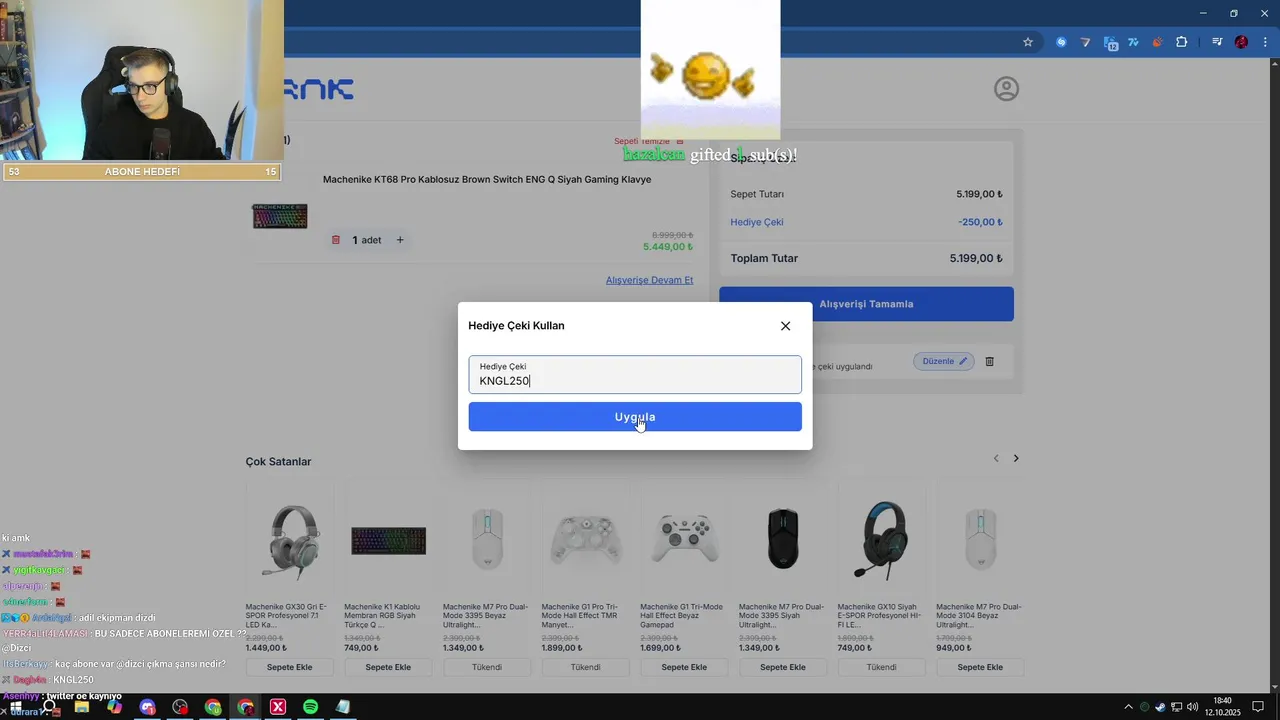Click the Toplam Tutar 5.199,00 ₺ value
The image size is (1280, 720).
pyautogui.click(x=976, y=258)
